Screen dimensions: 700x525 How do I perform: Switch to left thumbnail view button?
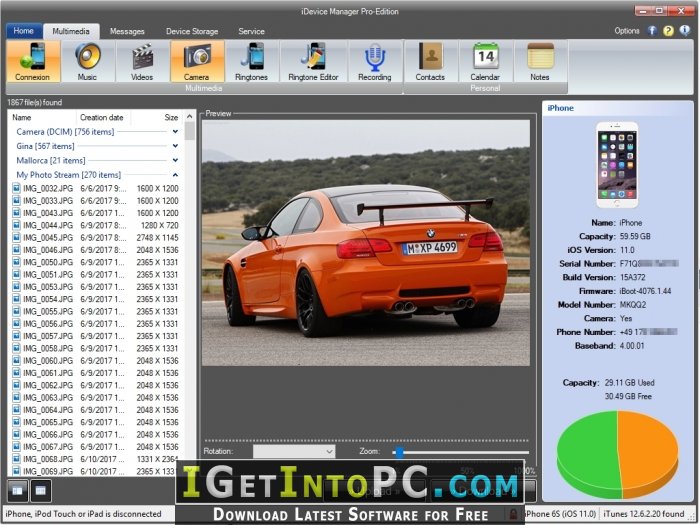18,491
